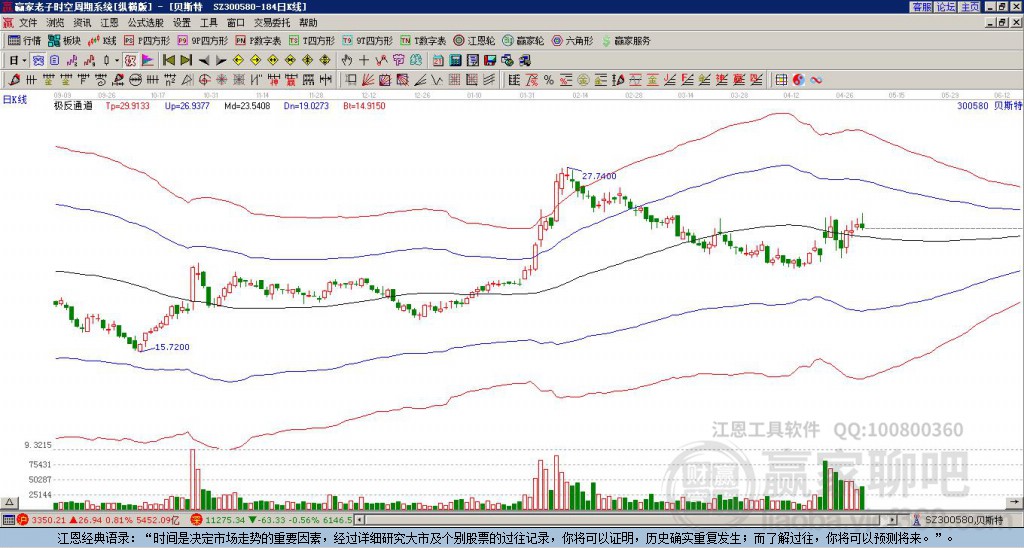Select the hand pan tool
Image resolution: width=1024 pixels, height=548 pixels.
(x=346, y=60)
